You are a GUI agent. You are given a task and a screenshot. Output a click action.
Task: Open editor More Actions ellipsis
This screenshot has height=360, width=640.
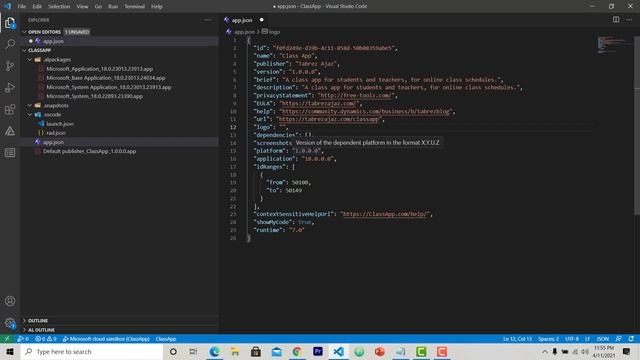click(x=629, y=20)
